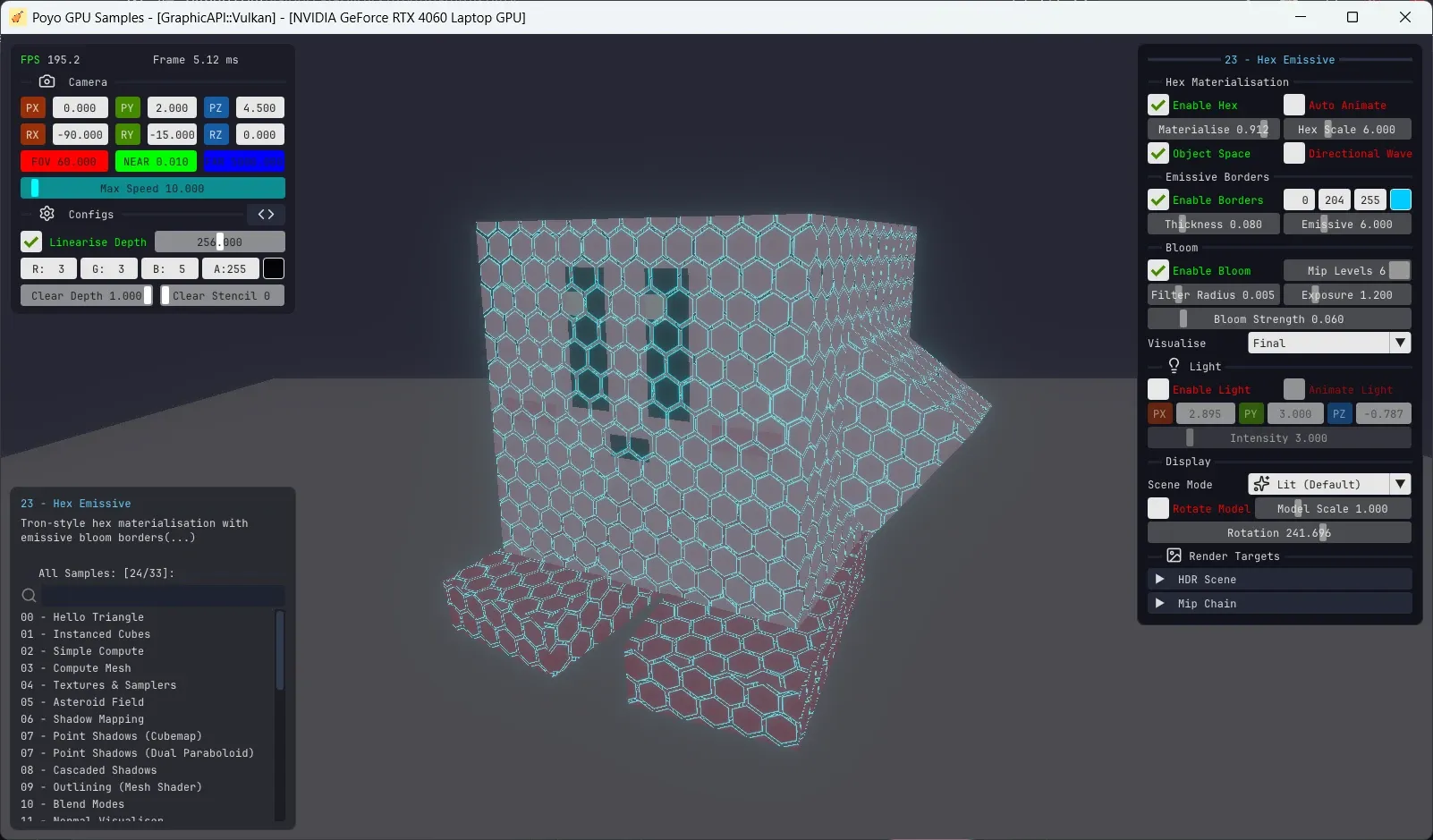Open the code brackets icon beside Configs

click(x=265, y=214)
